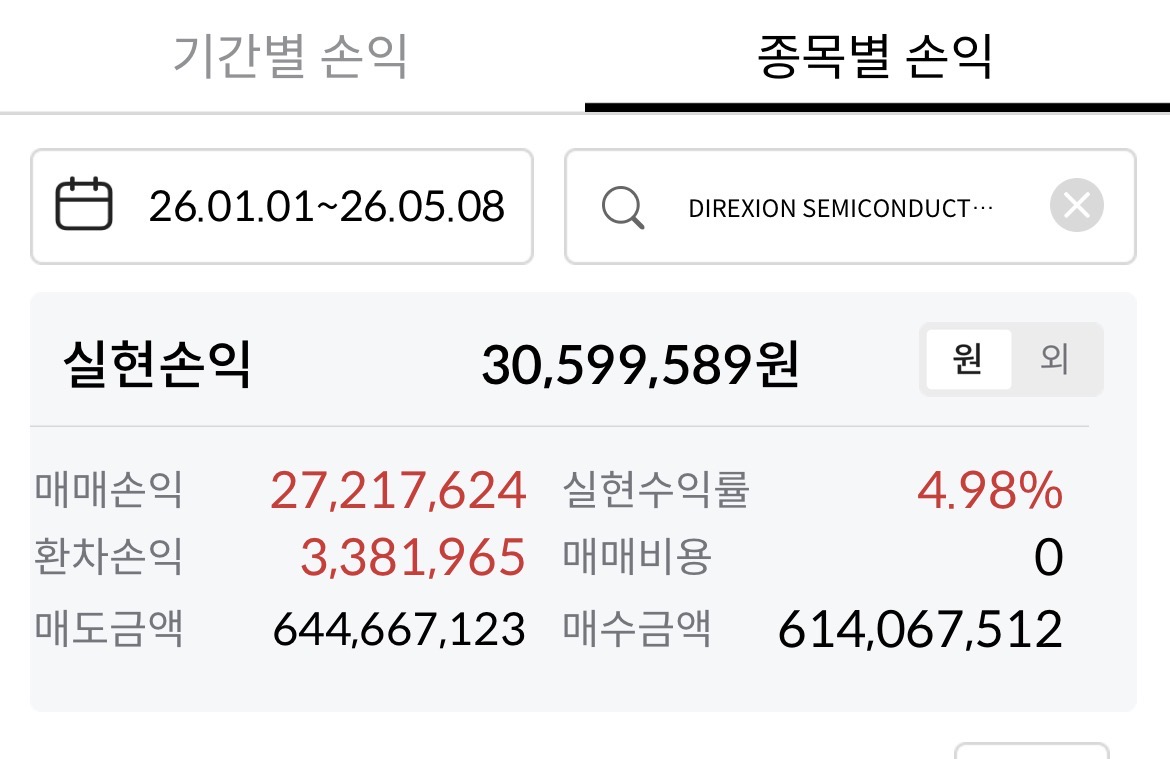The image size is (1170, 759).
Task: Tap the 매매손익 label
Action: 109,490
